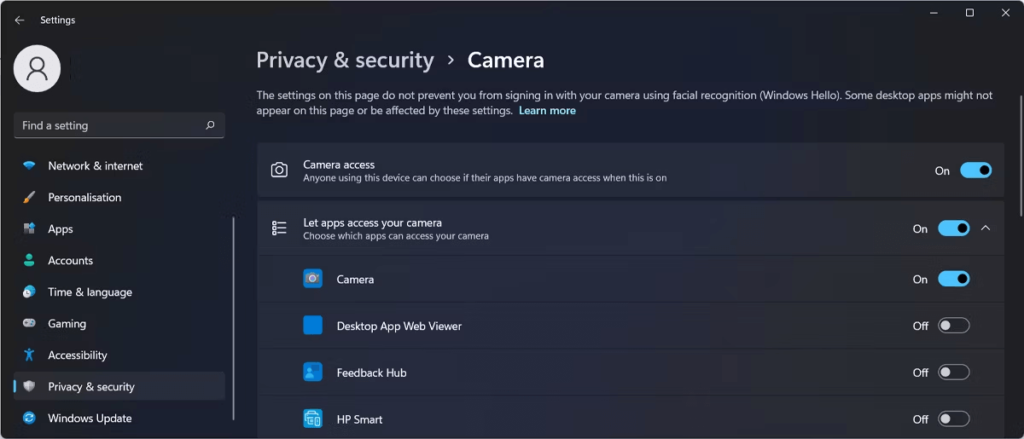Click the Time & language globe icon
This screenshot has width=1024, height=439.
(x=29, y=292)
